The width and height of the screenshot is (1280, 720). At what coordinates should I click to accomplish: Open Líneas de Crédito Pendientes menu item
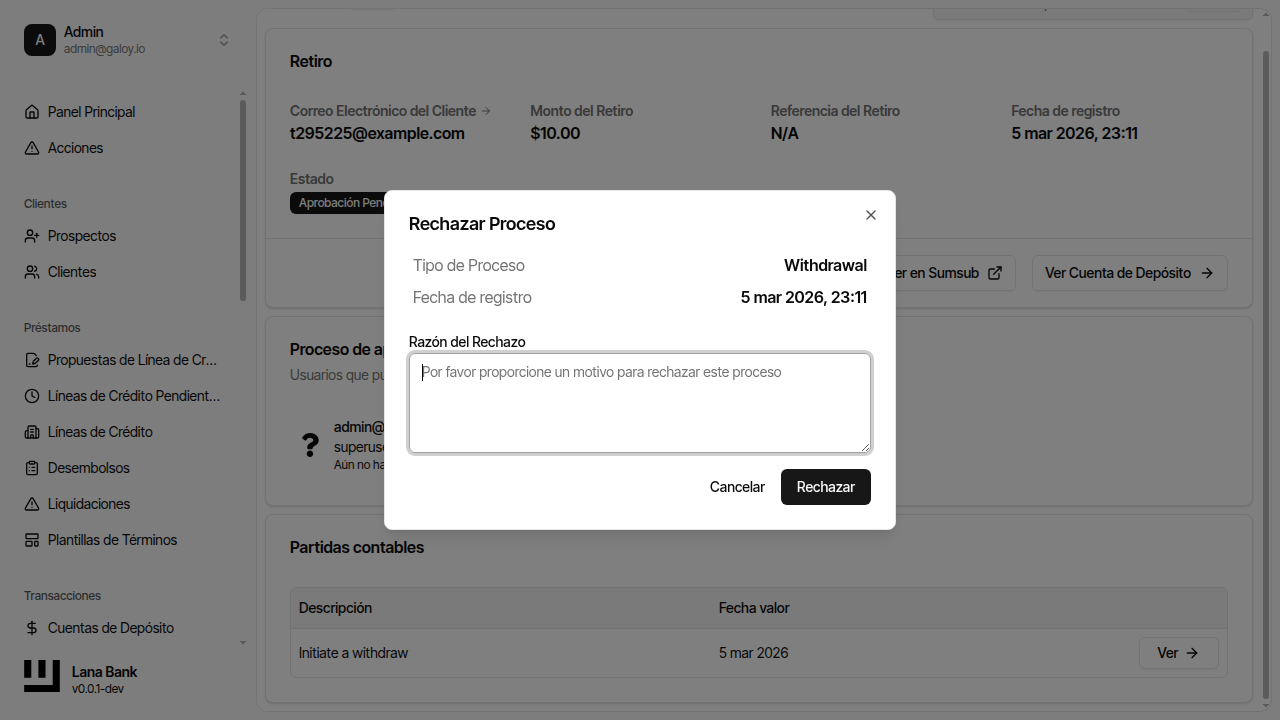point(133,396)
